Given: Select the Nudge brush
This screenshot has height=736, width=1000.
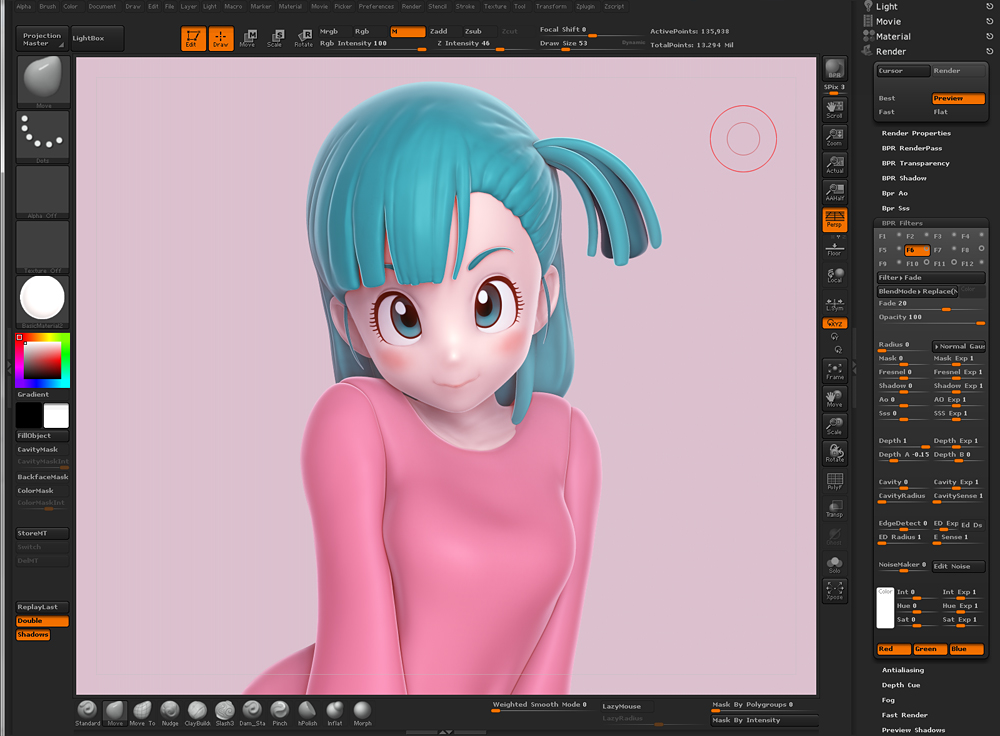Looking at the screenshot, I should (170, 713).
